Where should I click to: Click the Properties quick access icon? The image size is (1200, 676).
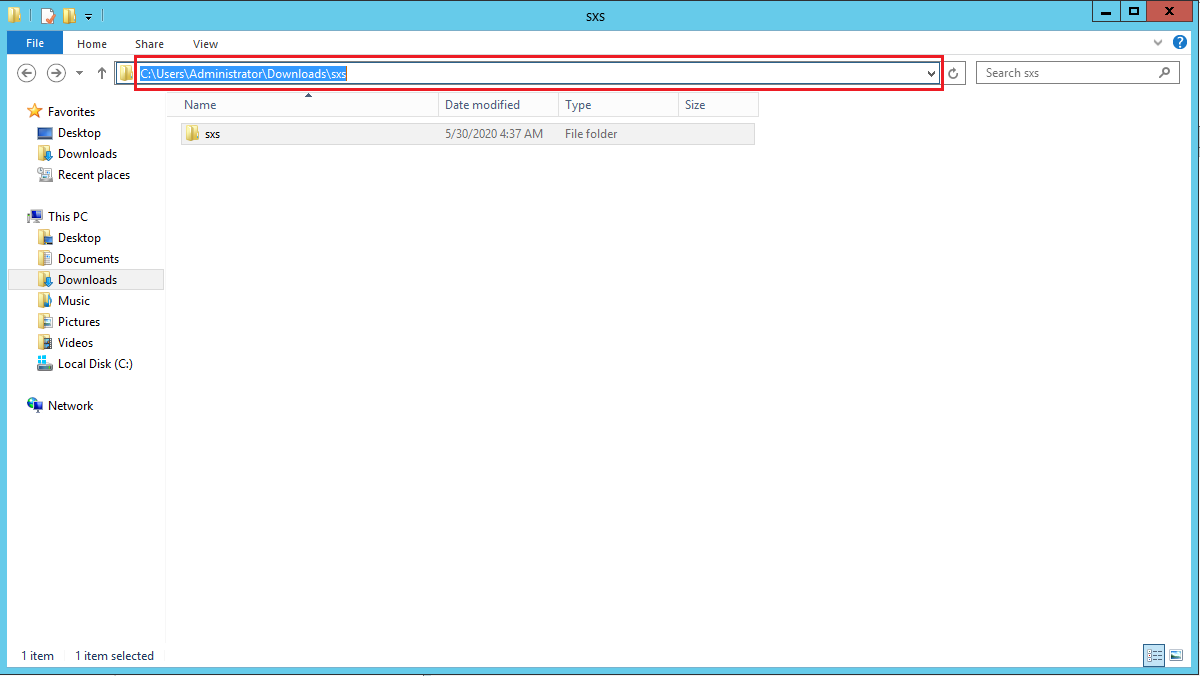[x=47, y=15]
